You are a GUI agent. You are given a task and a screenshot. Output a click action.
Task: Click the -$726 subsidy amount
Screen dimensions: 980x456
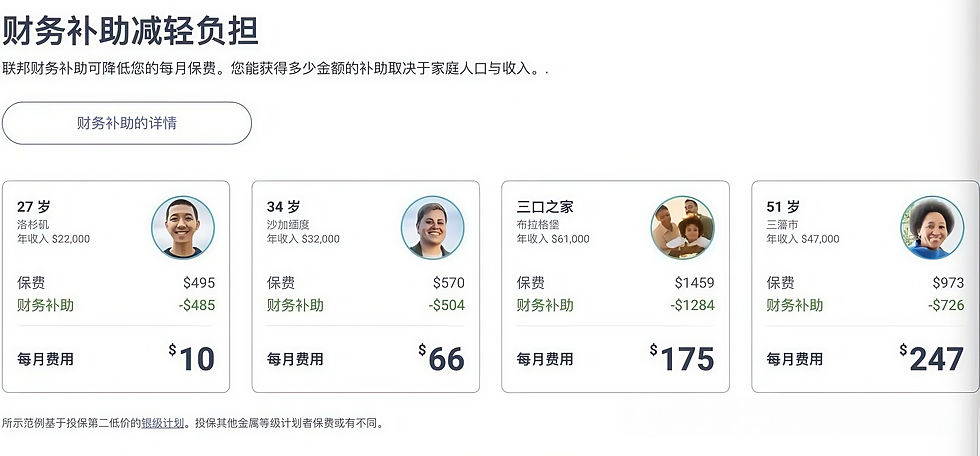(x=944, y=305)
